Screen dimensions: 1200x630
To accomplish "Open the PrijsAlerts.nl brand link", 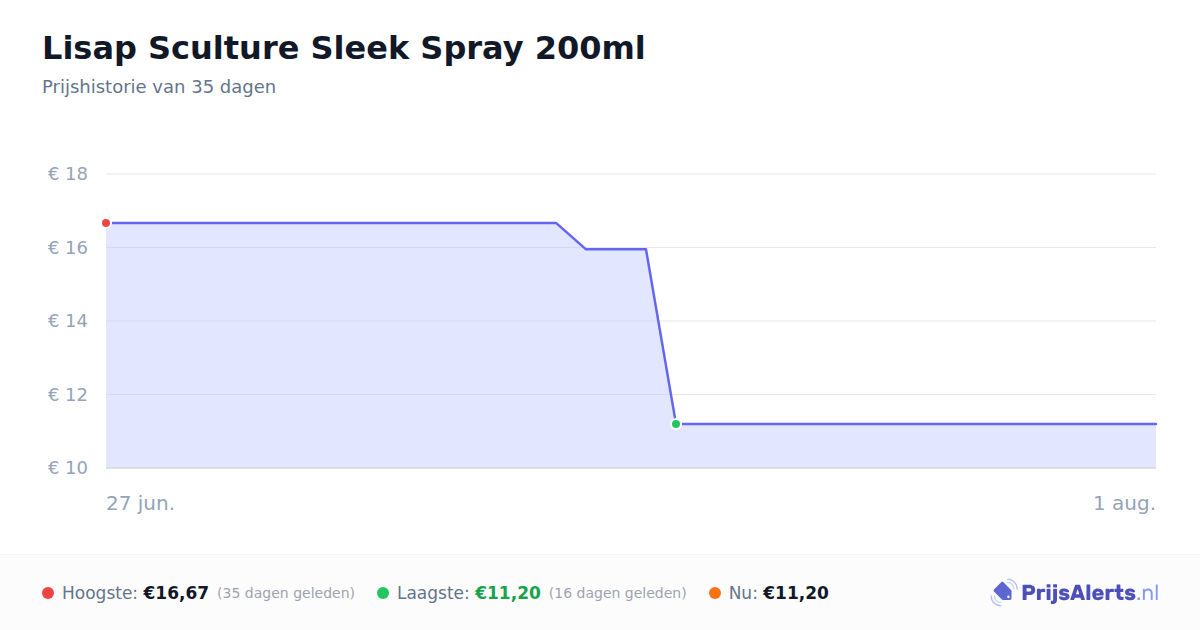I will click(x=1074, y=593).
